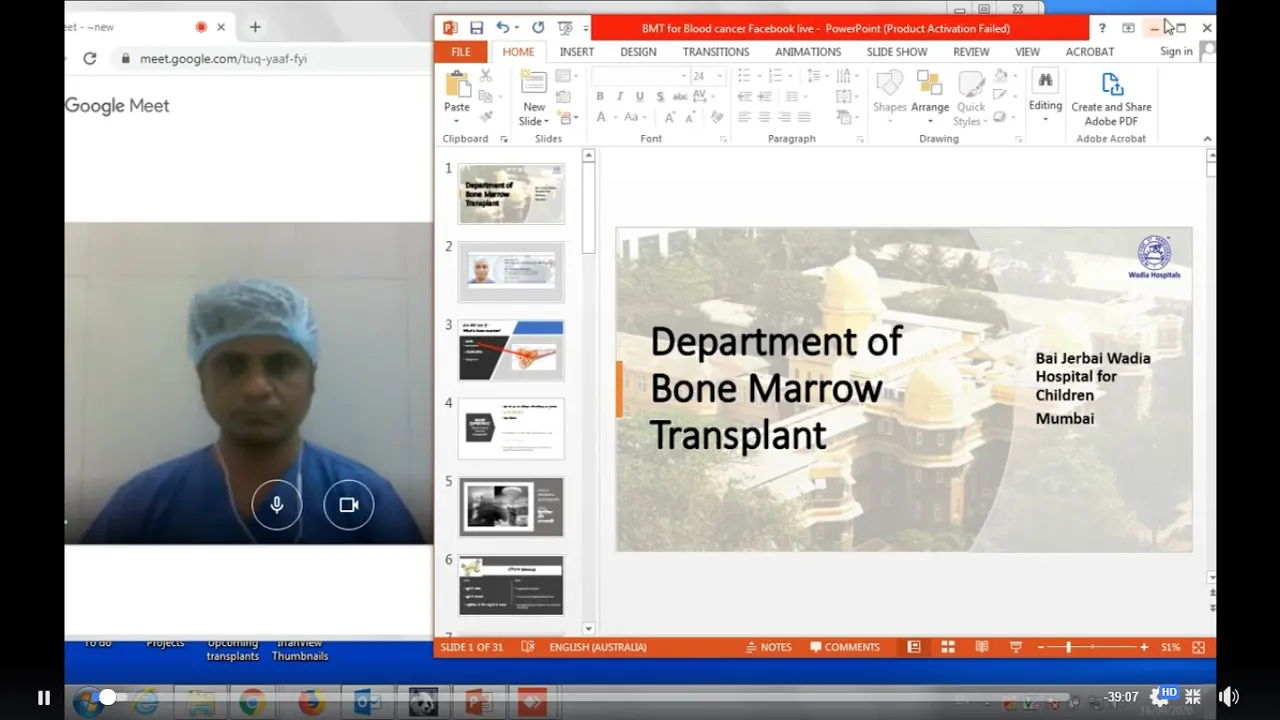The height and width of the screenshot is (720, 1280).
Task: Justify text in Paragraph group
Action: pos(804,117)
